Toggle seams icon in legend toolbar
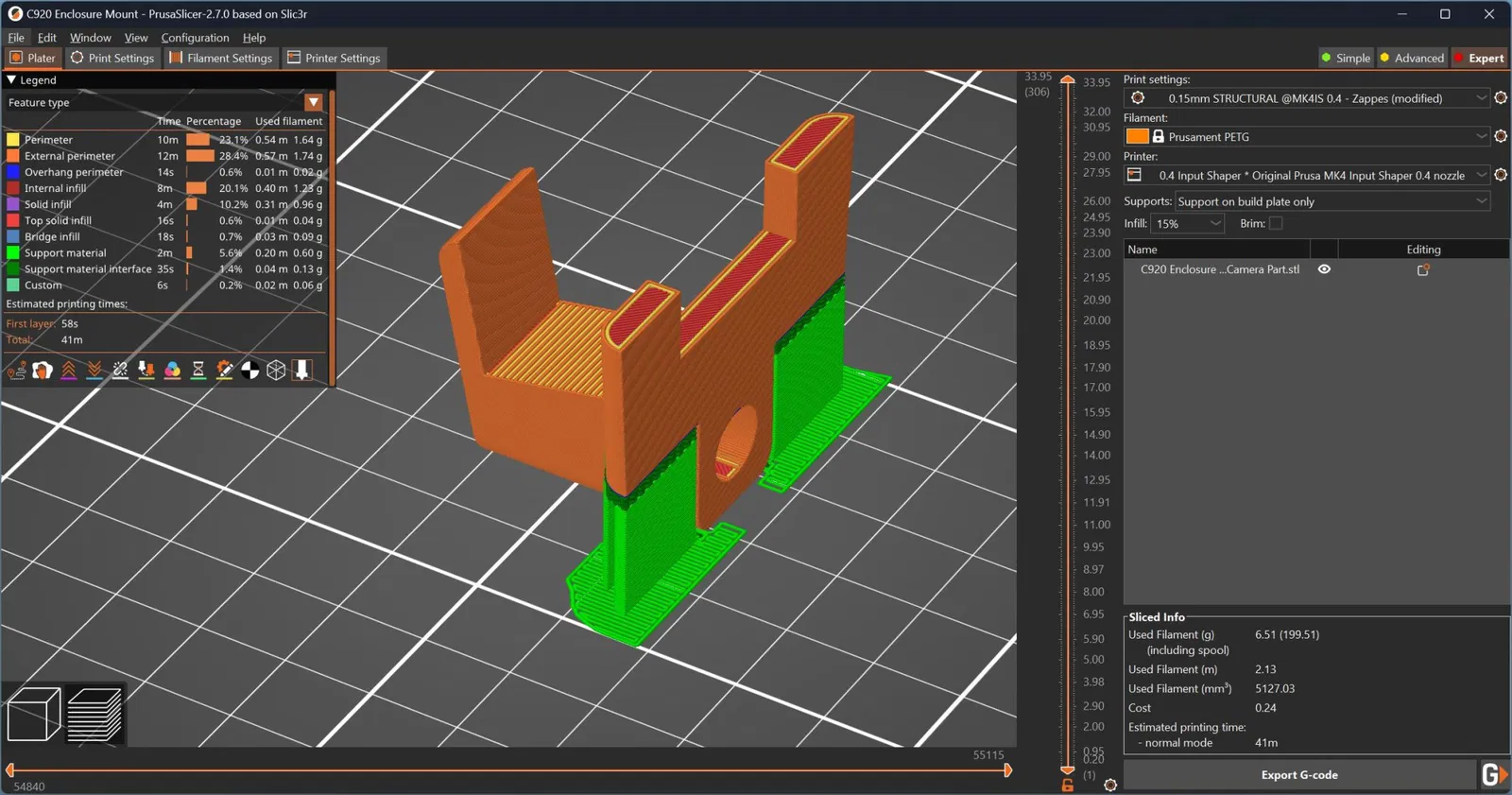Screen dimensions: 1512x795 click(120, 371)
